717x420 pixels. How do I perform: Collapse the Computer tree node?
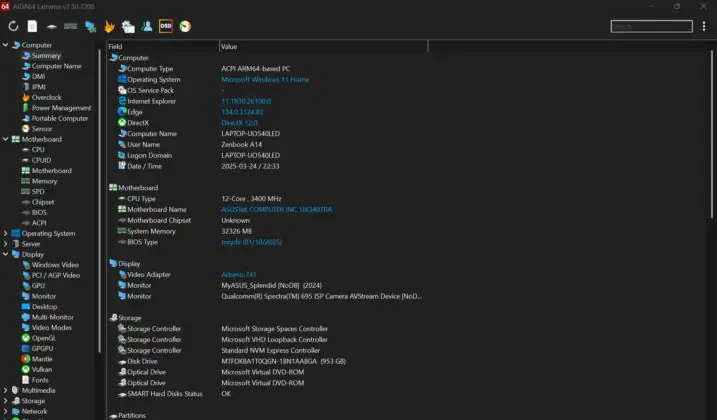tap(5, 45)
